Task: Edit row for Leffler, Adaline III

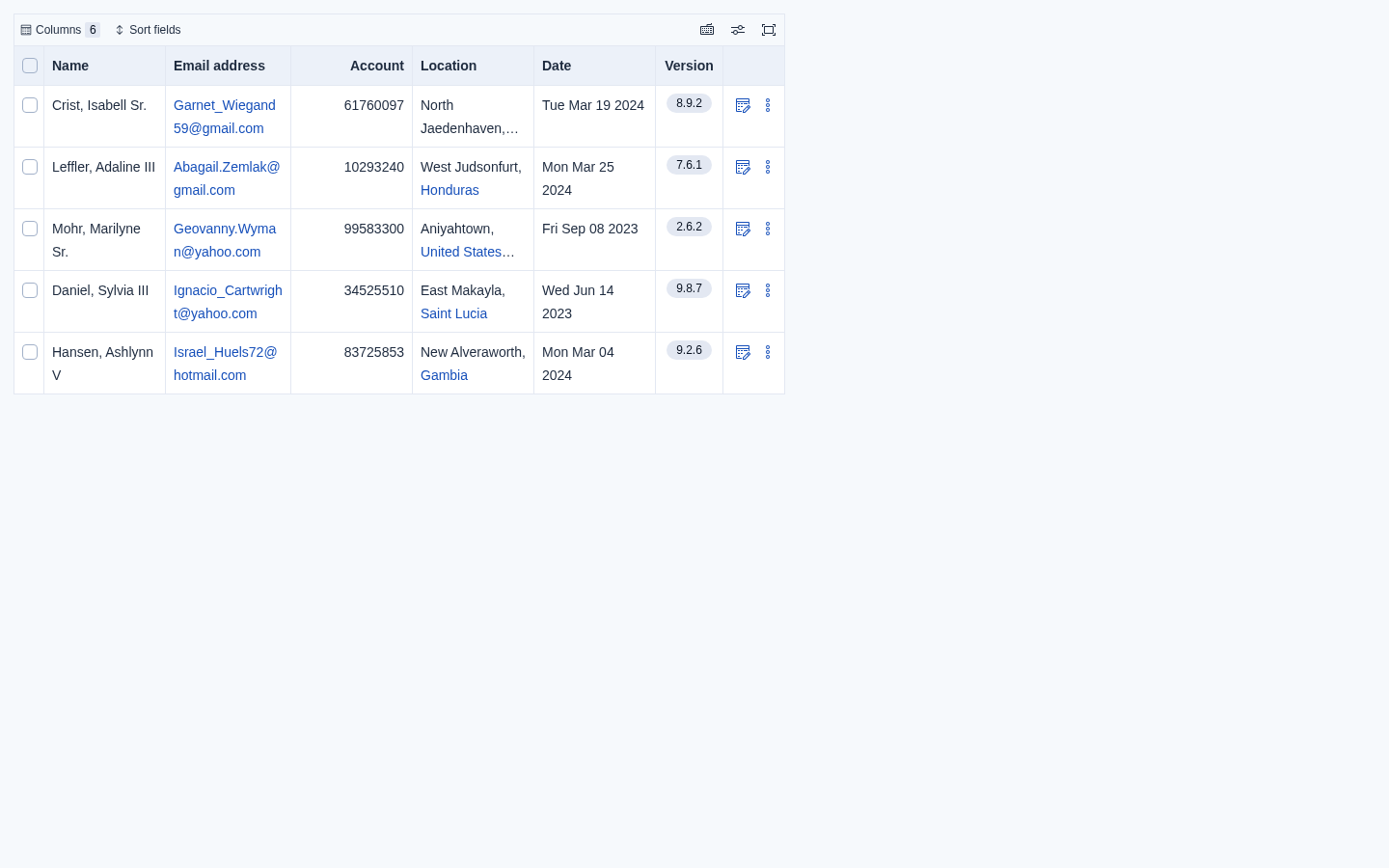Action: click(x=743, y=167)
